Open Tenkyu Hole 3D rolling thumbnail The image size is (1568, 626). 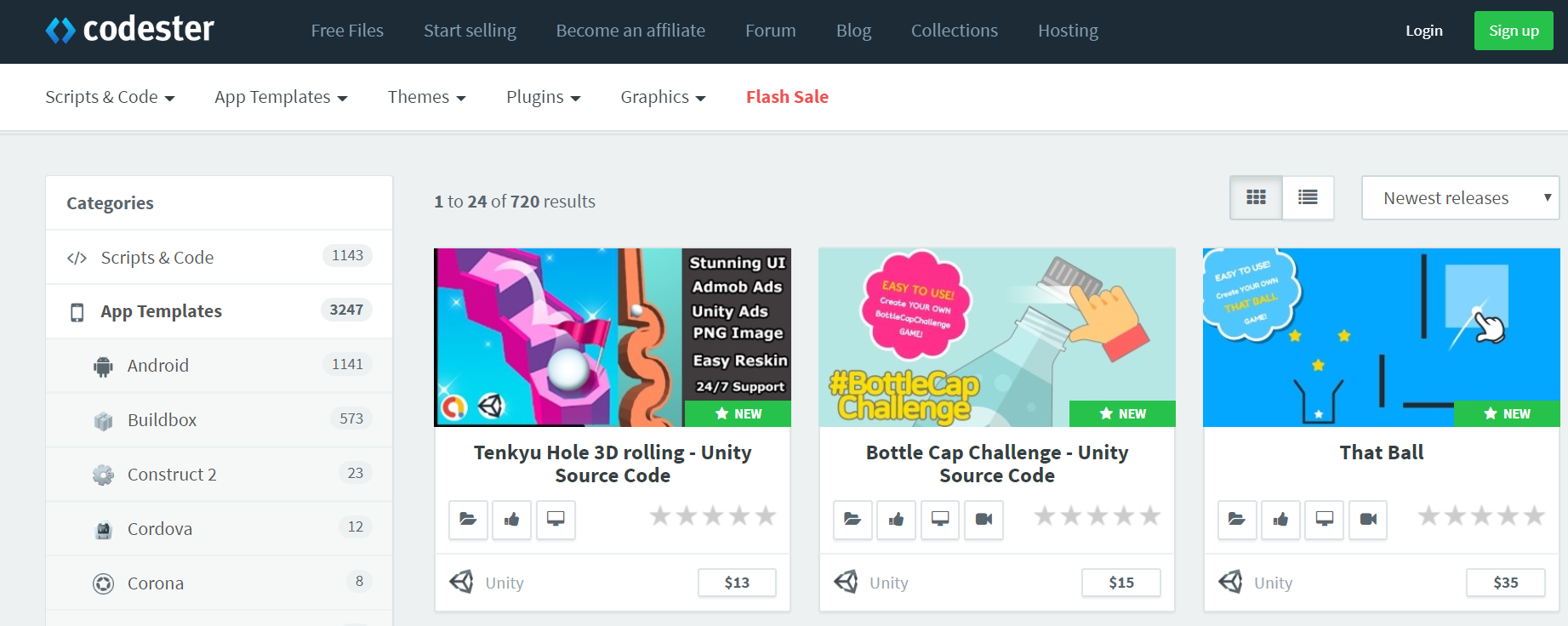pyautogui.click(x=613, y=337)
